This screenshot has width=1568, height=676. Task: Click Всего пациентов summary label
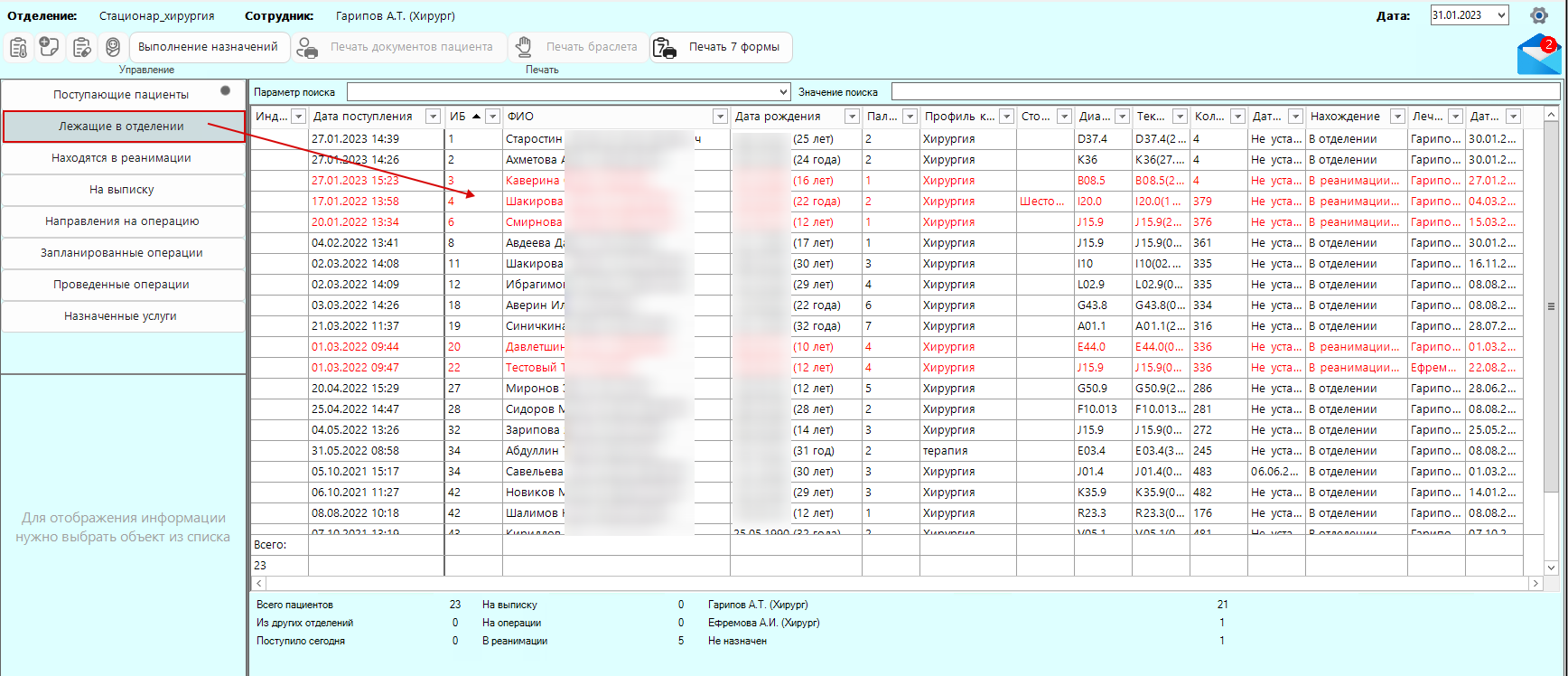(294, 605)
